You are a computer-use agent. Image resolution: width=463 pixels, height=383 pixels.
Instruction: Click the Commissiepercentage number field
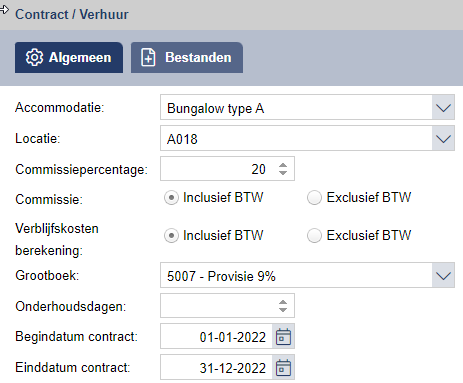[227, 169]
